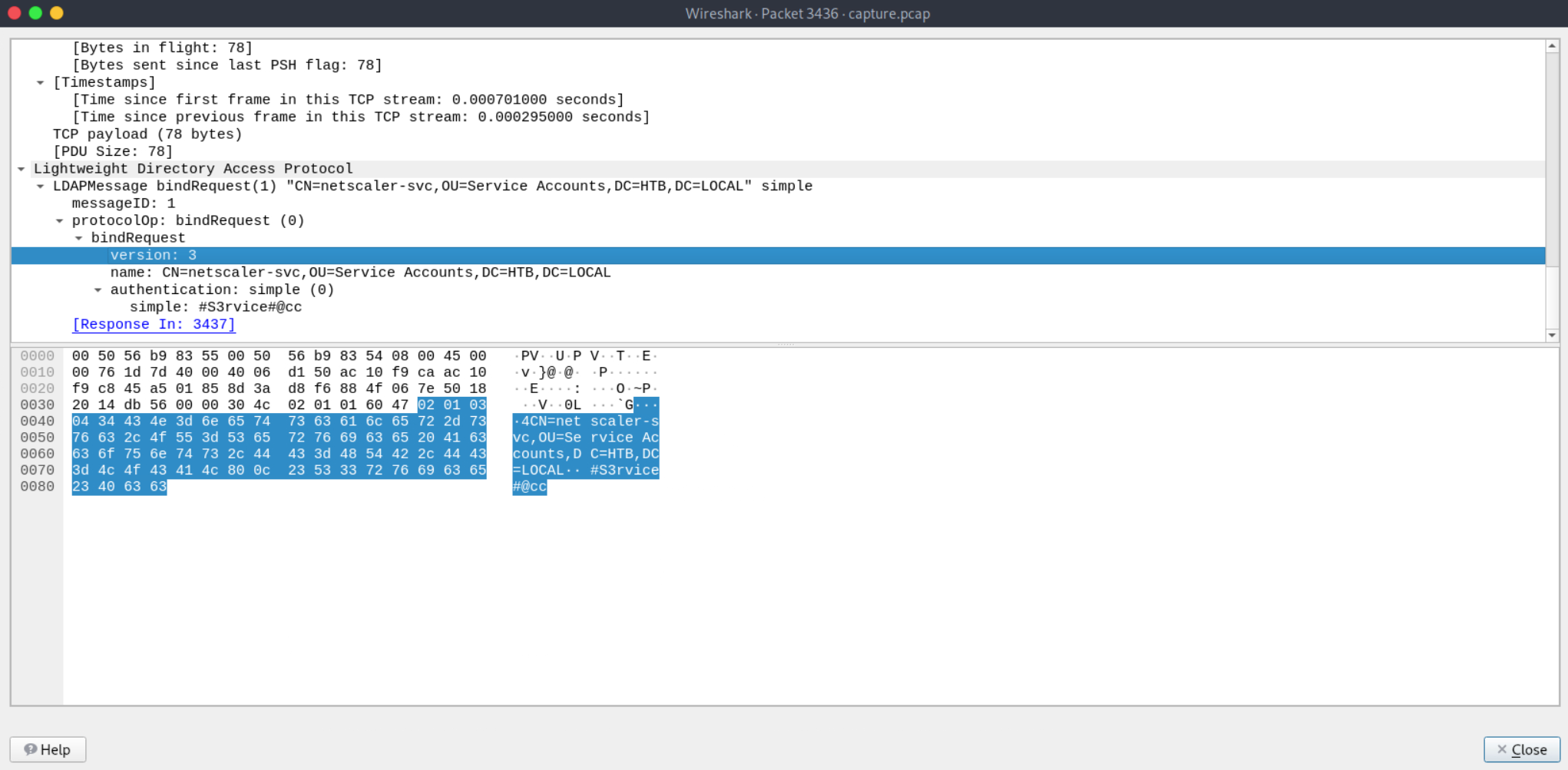This screenshot has height=770, width=1568.
Task: Click the red window close button
Action: (14, 13)
